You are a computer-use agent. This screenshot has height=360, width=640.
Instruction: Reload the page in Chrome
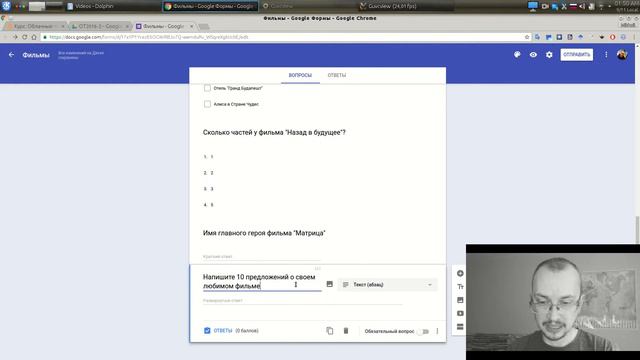(x=24, y=37)
